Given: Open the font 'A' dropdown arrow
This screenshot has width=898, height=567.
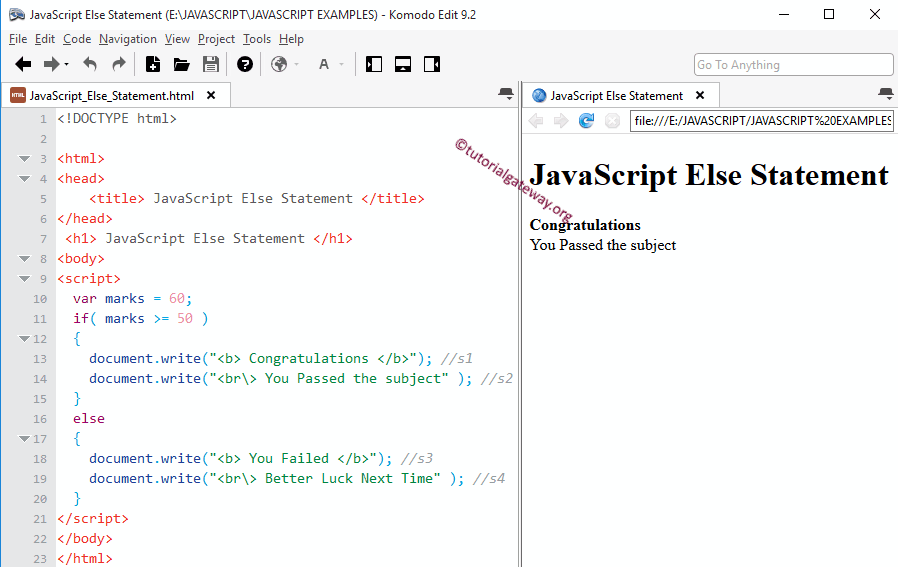Looking at the screenshot, I should pyautogui.click(x=341, y=64).
